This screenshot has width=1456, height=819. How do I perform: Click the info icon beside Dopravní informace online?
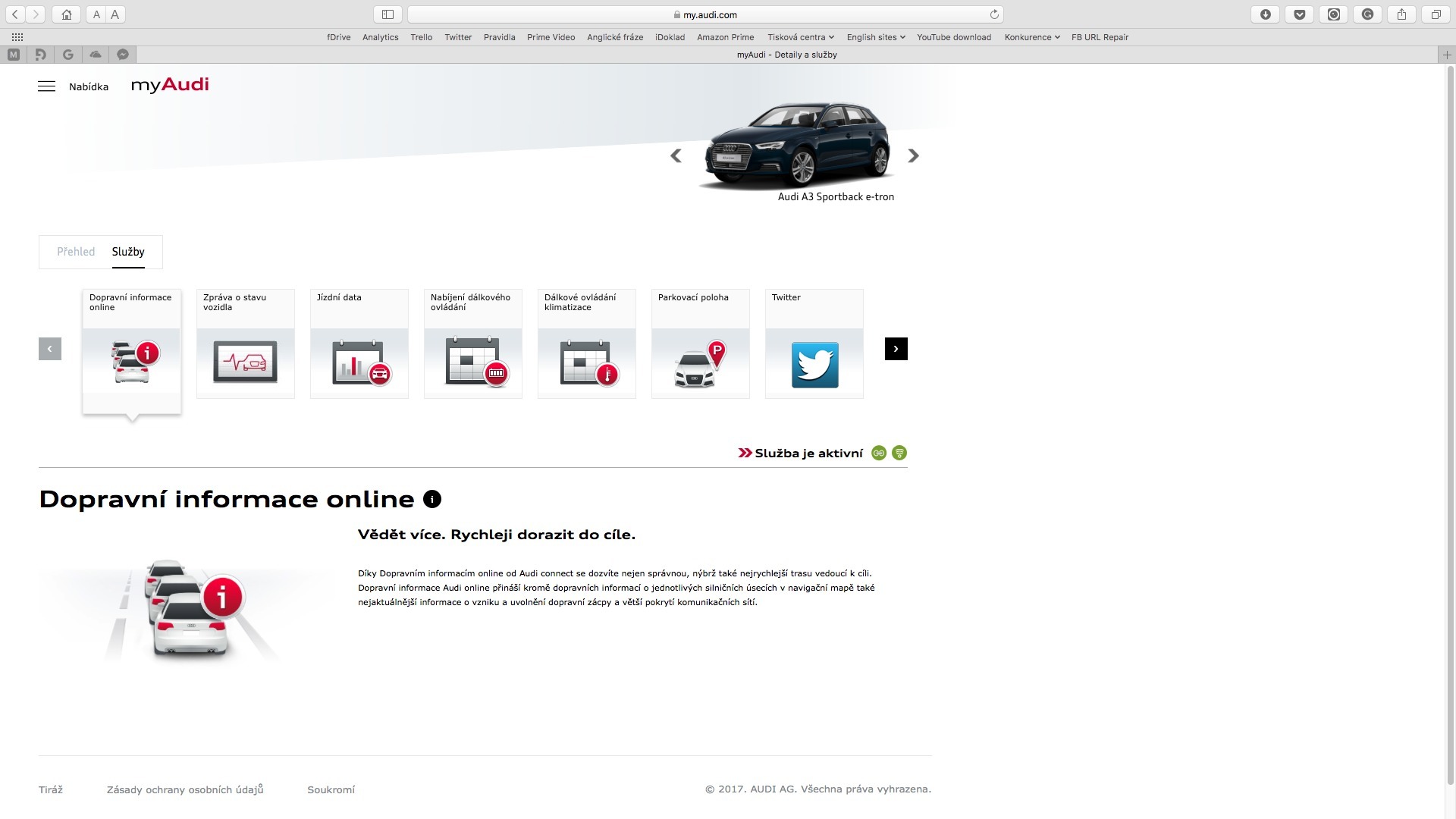pyautogui.click(x=432, y=499)
